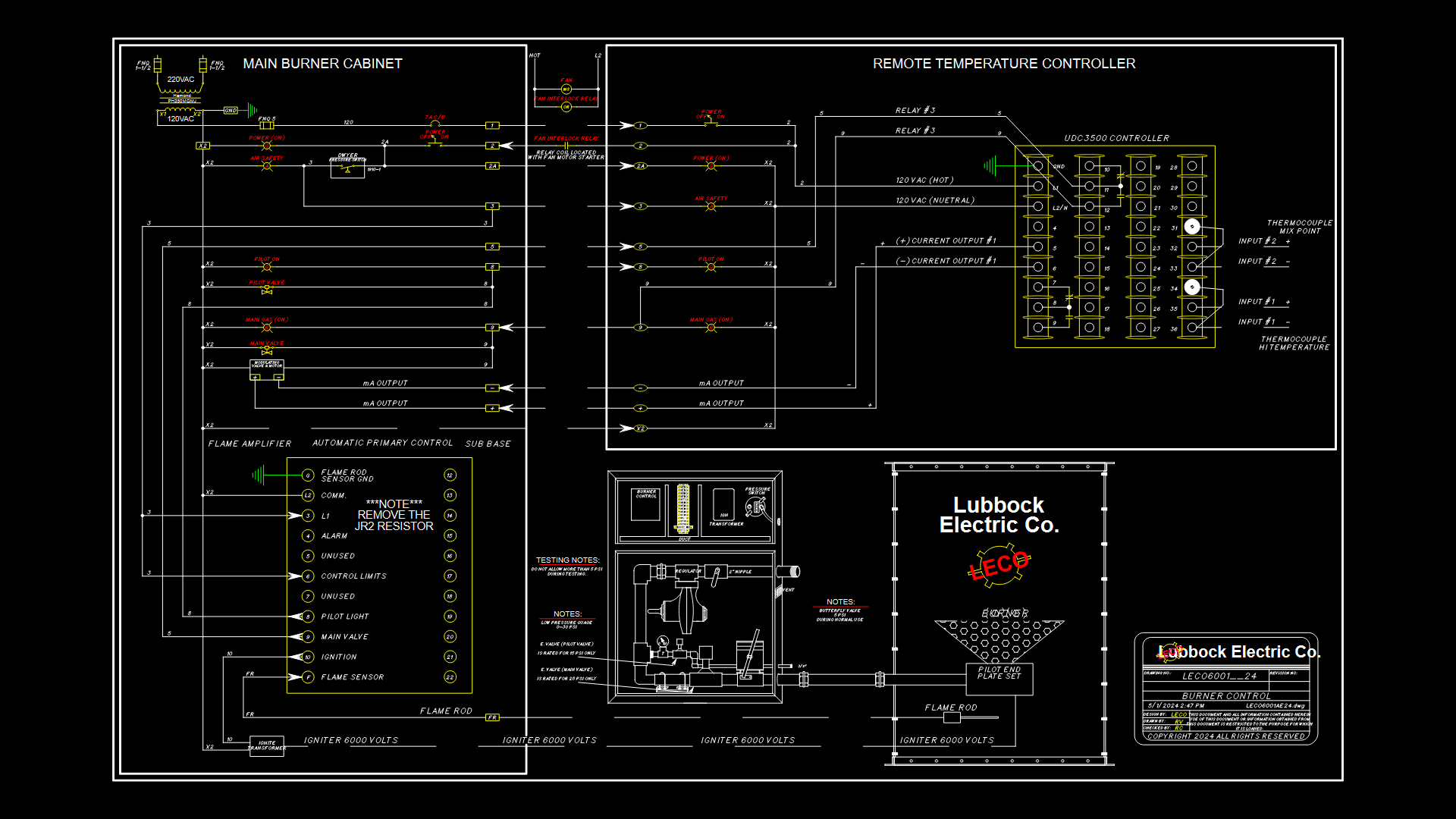Click the INPUT #1 - label
Viewport: 1456px width, 819px height.
coord(1264,322)
